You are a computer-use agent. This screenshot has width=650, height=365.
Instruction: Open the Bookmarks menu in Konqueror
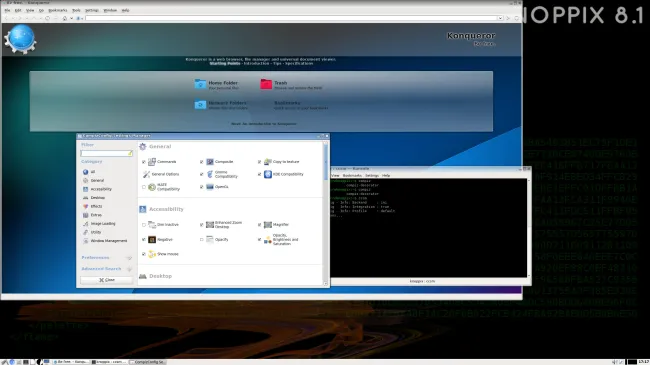click(58, 10)
